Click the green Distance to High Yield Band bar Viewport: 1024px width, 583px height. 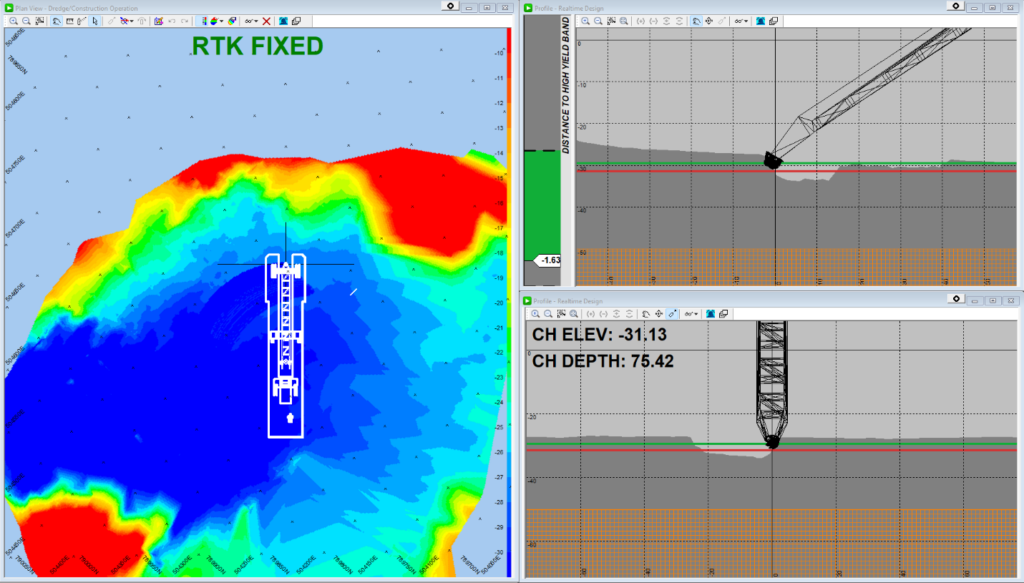point(542,206)
